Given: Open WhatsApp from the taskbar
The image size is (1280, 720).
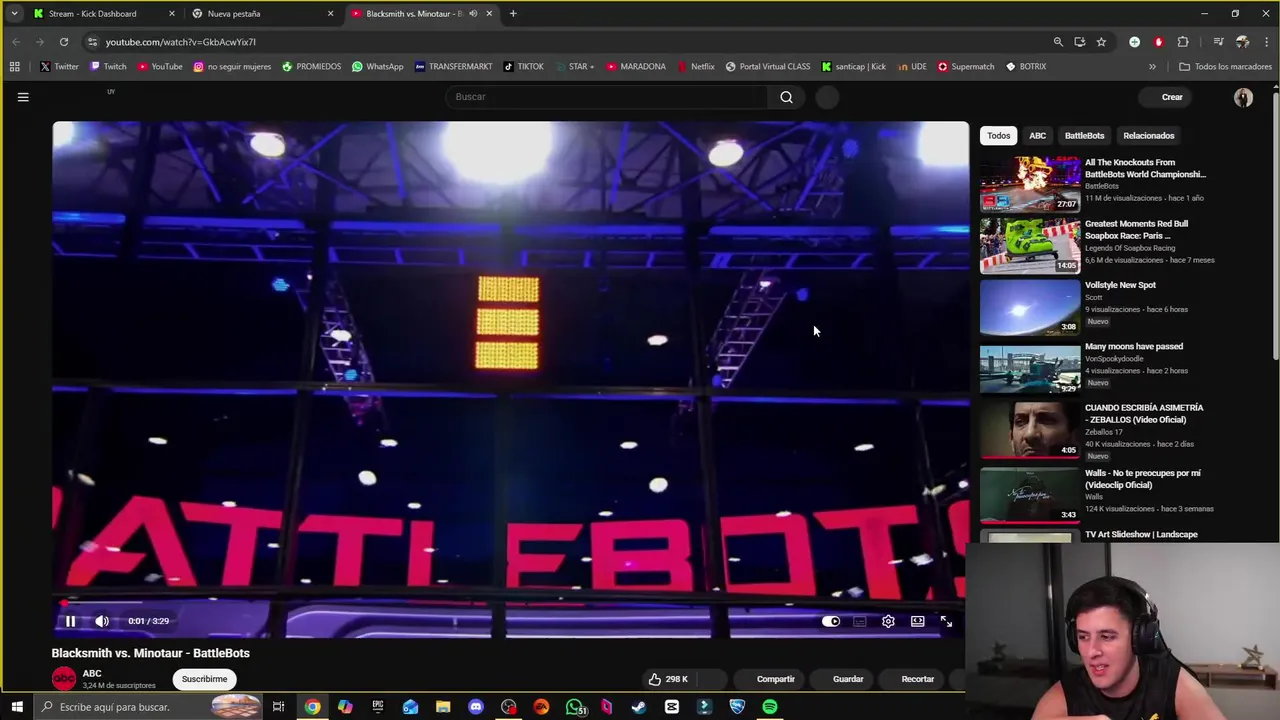Looking at the screenshot, I should [x=574, y=707].
